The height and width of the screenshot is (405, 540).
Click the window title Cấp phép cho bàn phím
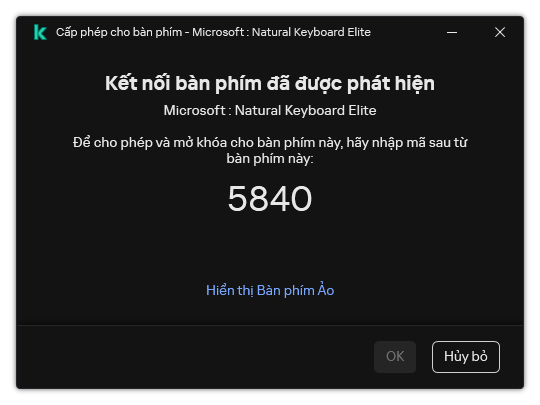pos(119,32)
